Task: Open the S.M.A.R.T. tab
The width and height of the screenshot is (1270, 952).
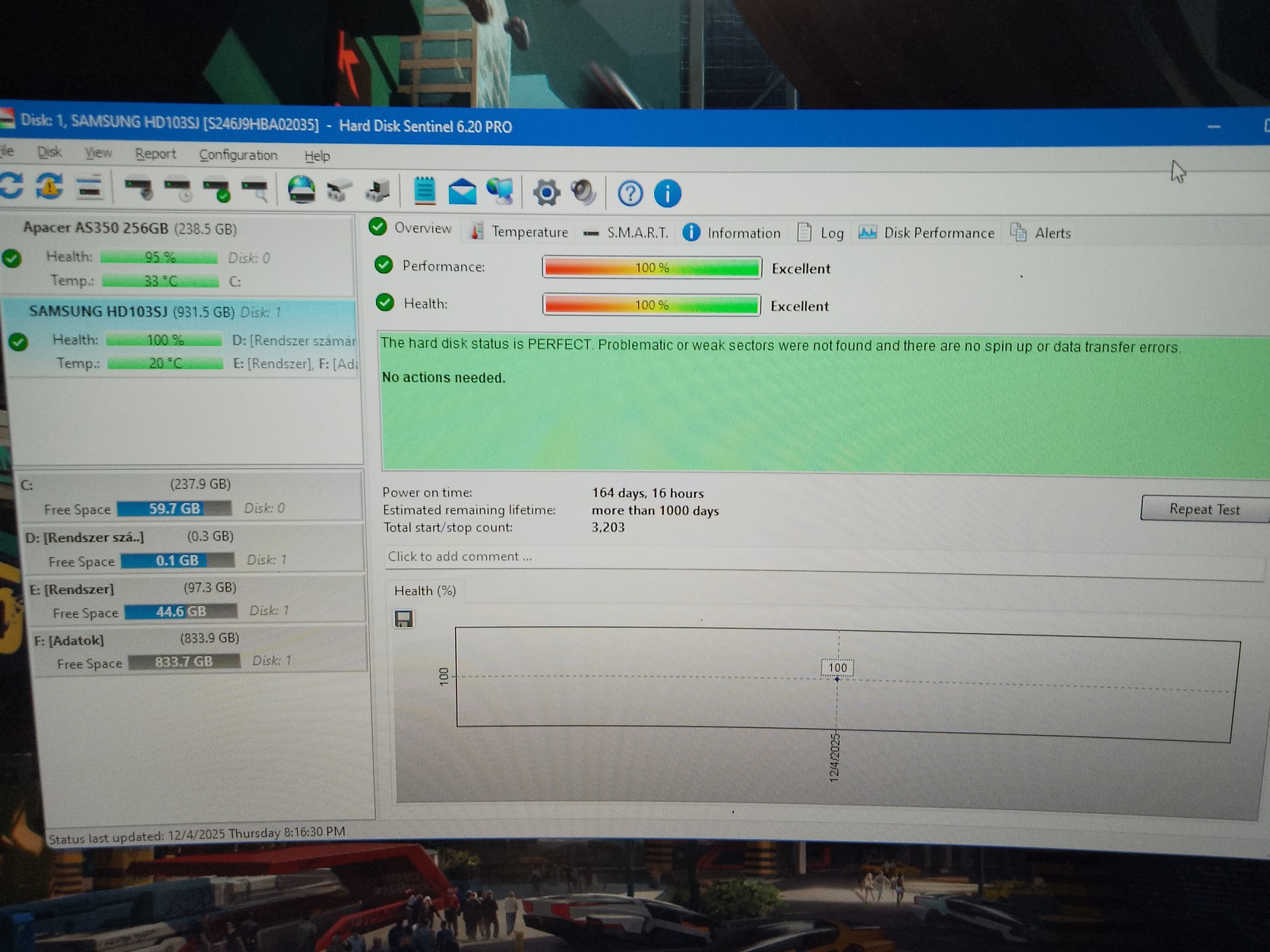Action: click(x=626, y=232)
